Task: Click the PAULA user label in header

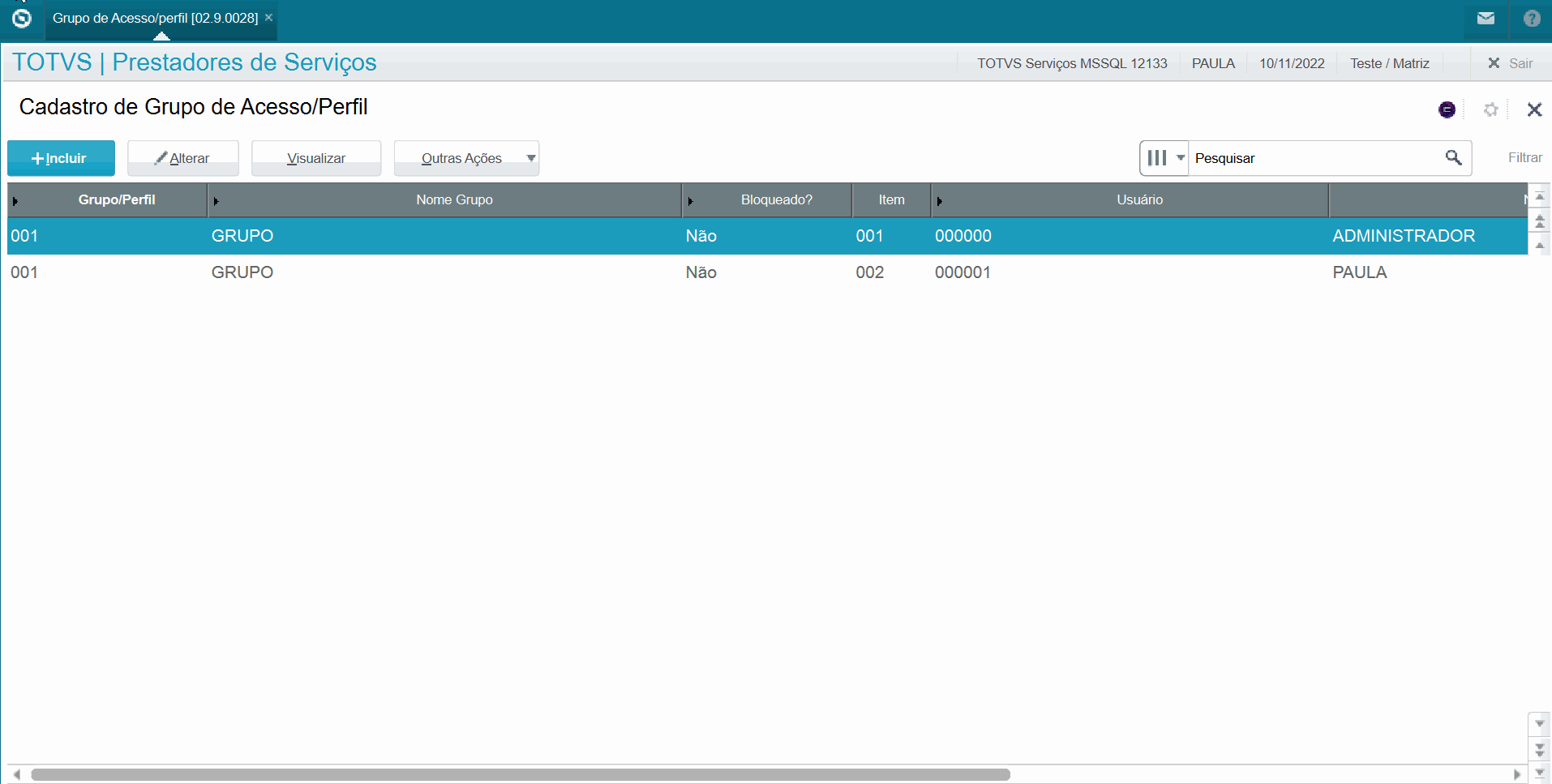Action: tap(1213, 63)
